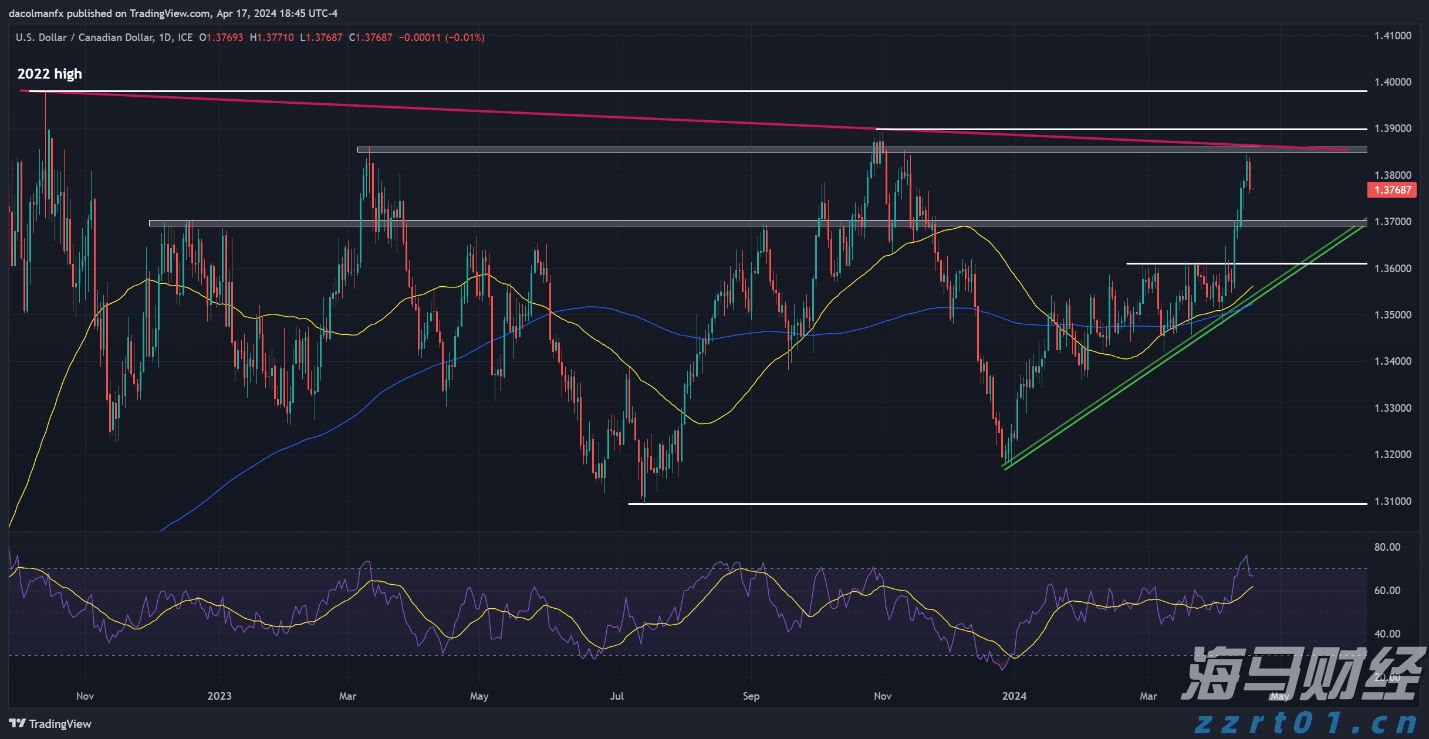Click the zzrt01.cn watermark link

tap(1316, 722)
